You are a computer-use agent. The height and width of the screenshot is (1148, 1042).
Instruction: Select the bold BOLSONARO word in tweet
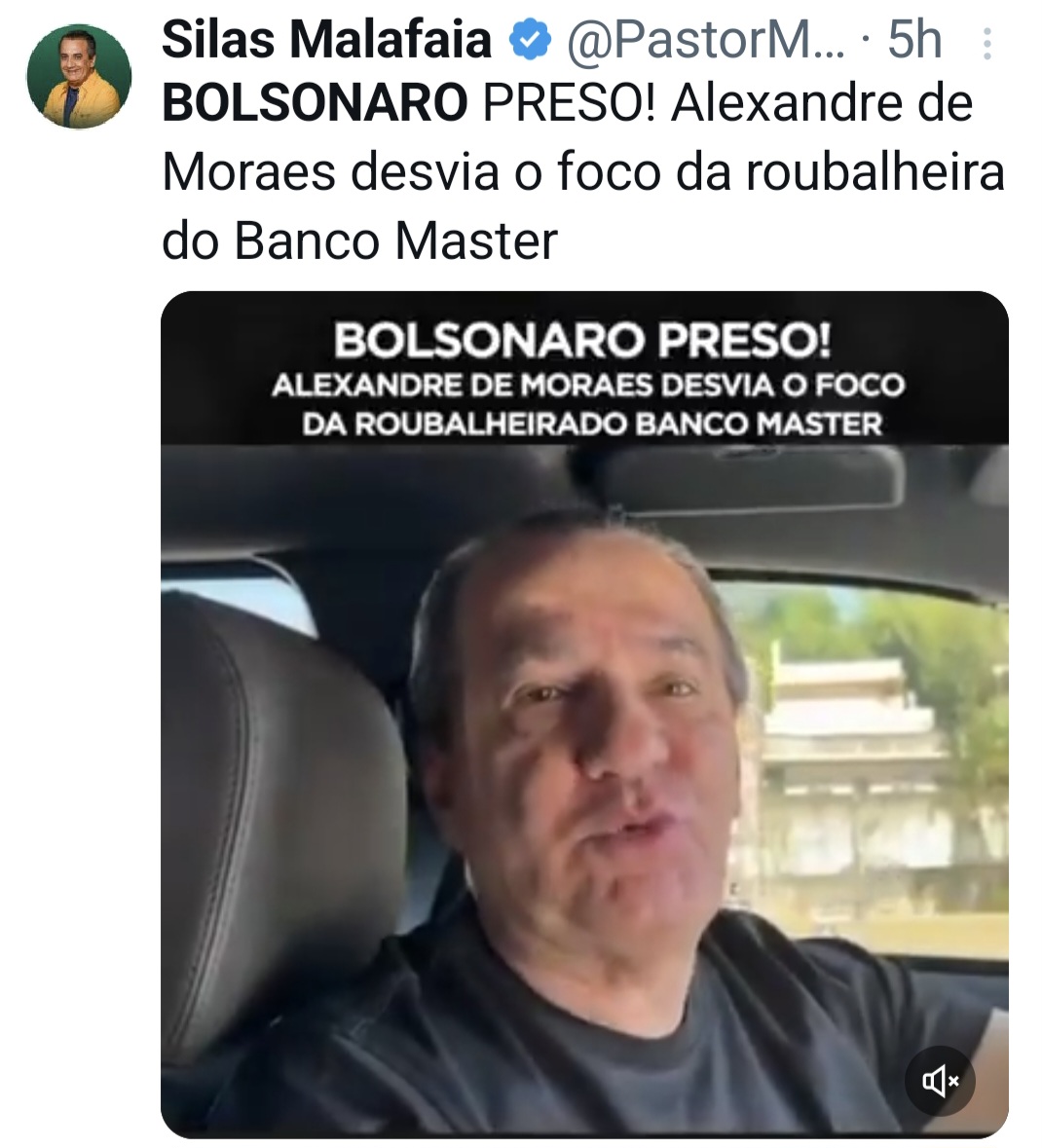pos(315,103)
